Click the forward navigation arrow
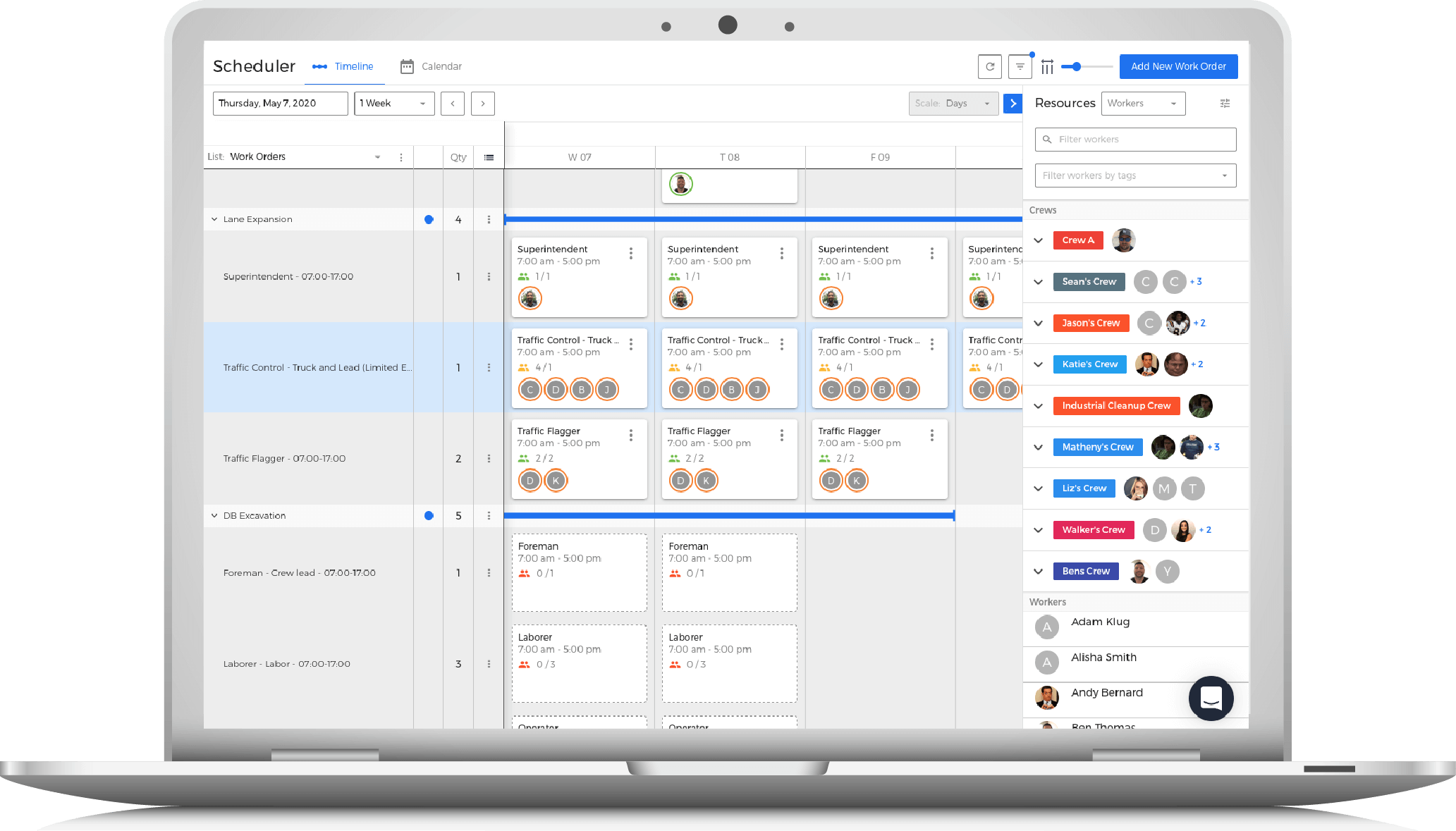Screen dimensions: 1456x831 pos(483,103)
